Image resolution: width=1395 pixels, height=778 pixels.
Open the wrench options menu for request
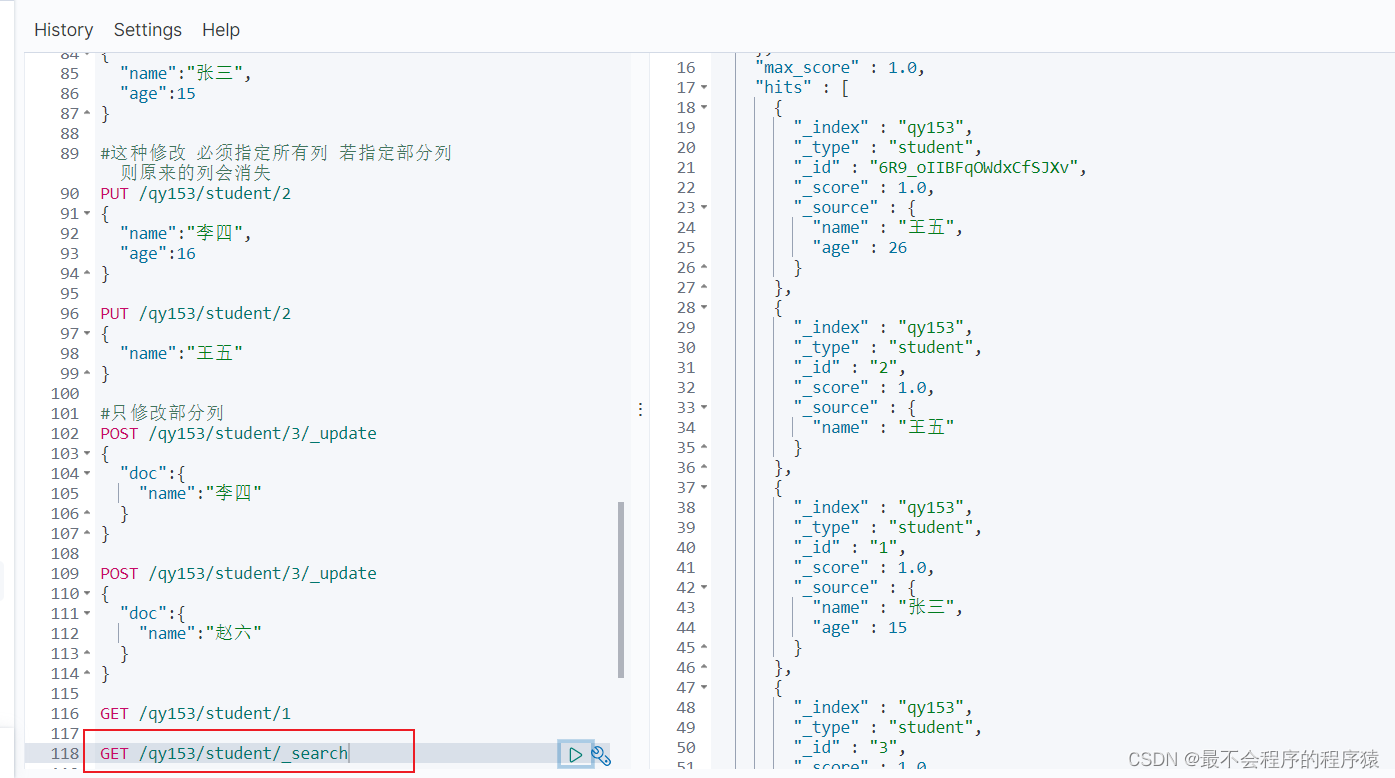[x=601, y=755]
